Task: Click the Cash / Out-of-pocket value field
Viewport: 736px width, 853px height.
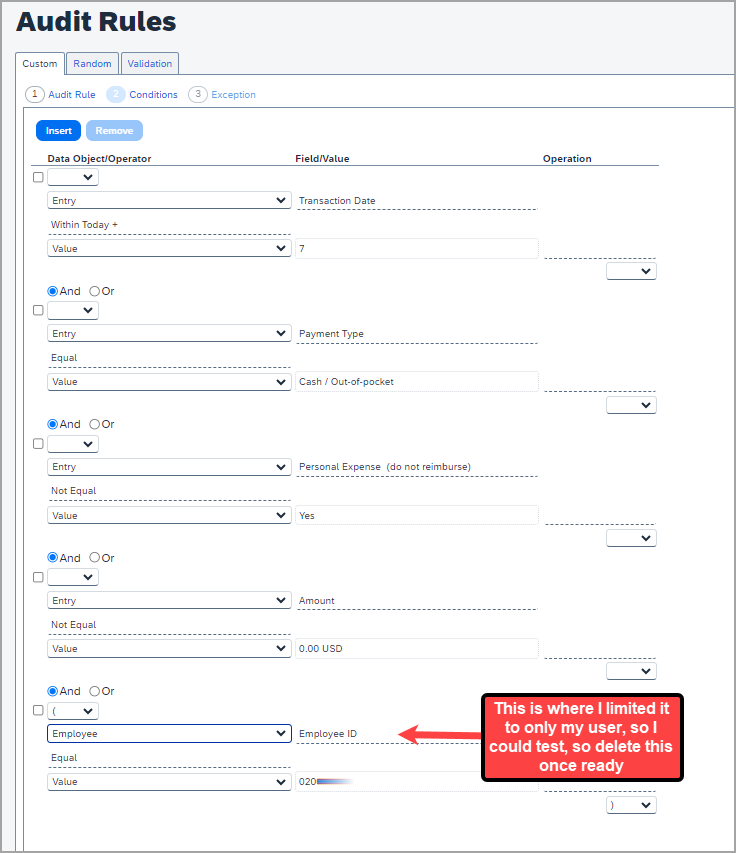Action: point(417,382)
